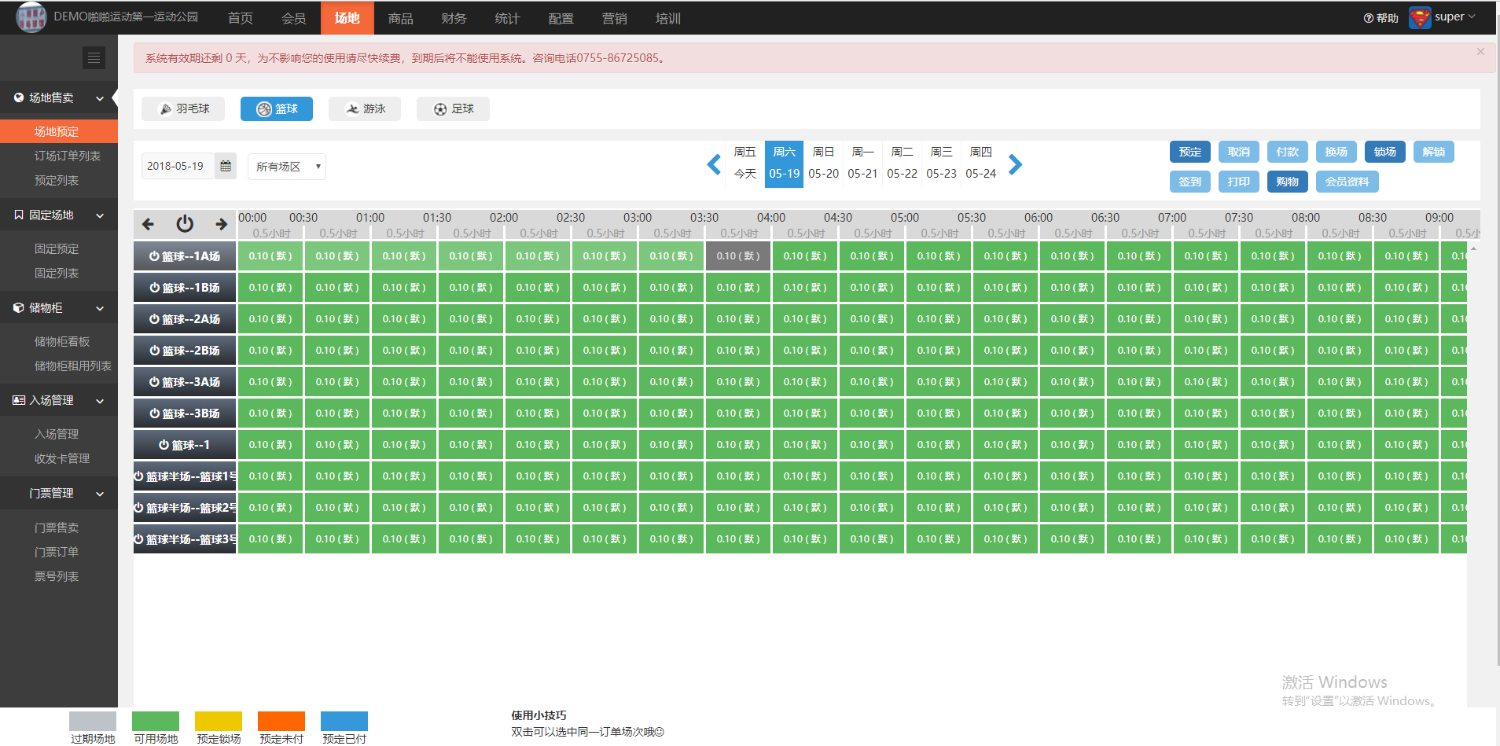Toggle the 篮球--2A场 court row power button
The width and height of the screenshot is (1500, 746).
(155, 319)
